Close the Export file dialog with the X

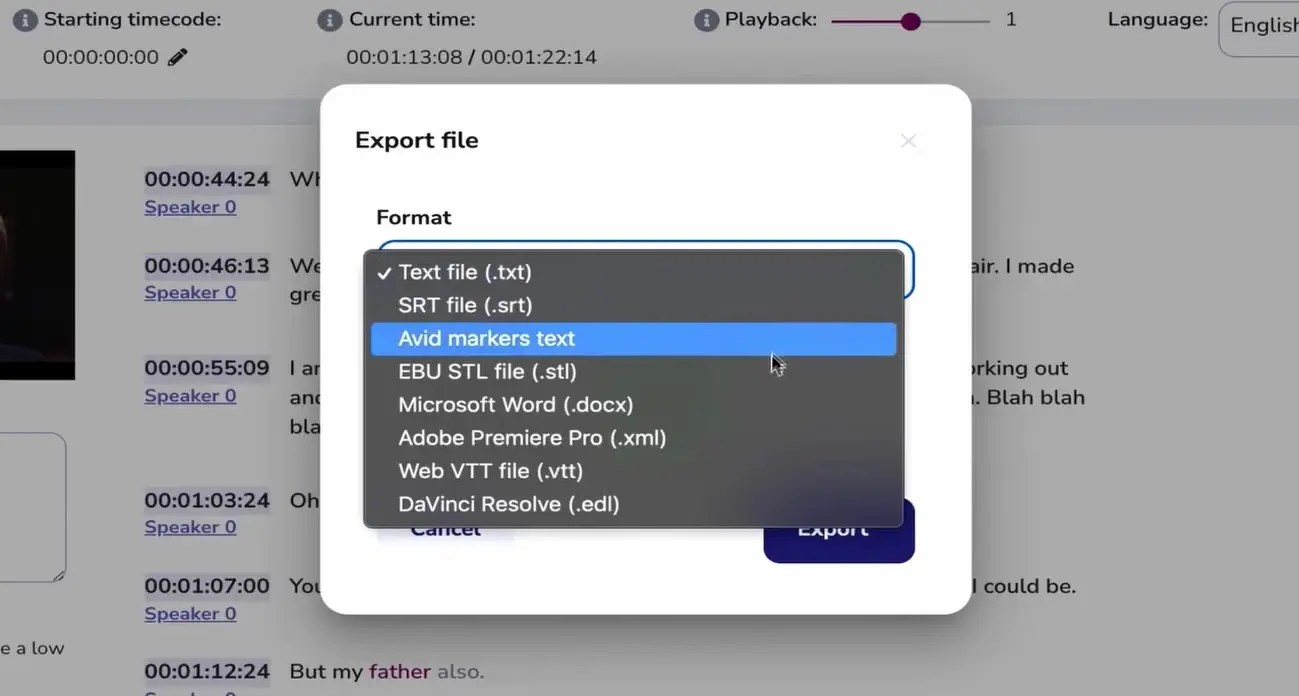(x=907, y=140)
